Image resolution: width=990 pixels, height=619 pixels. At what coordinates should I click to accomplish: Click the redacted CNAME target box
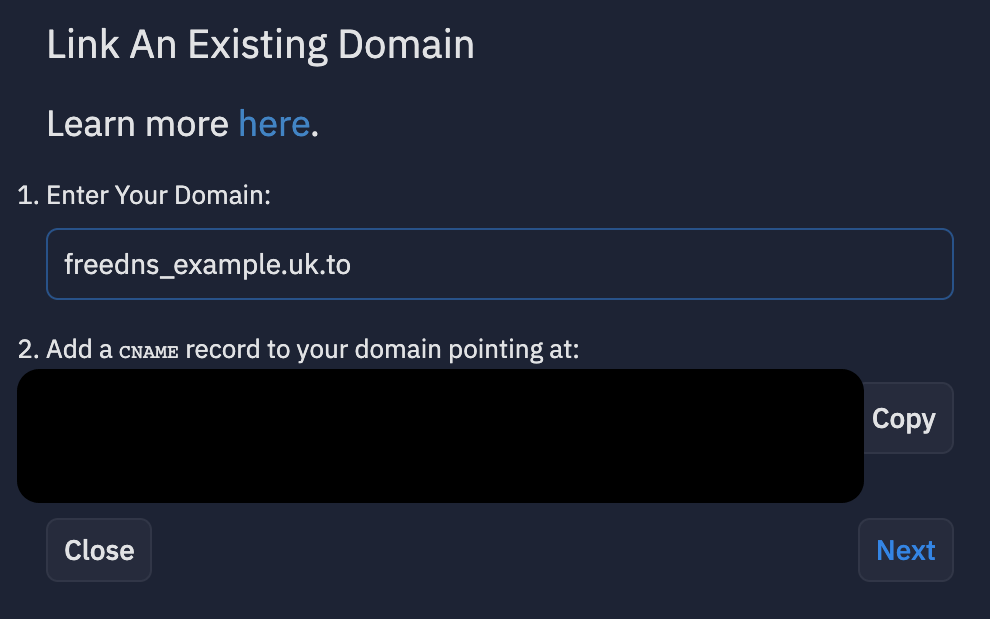(x=440, y=436)
